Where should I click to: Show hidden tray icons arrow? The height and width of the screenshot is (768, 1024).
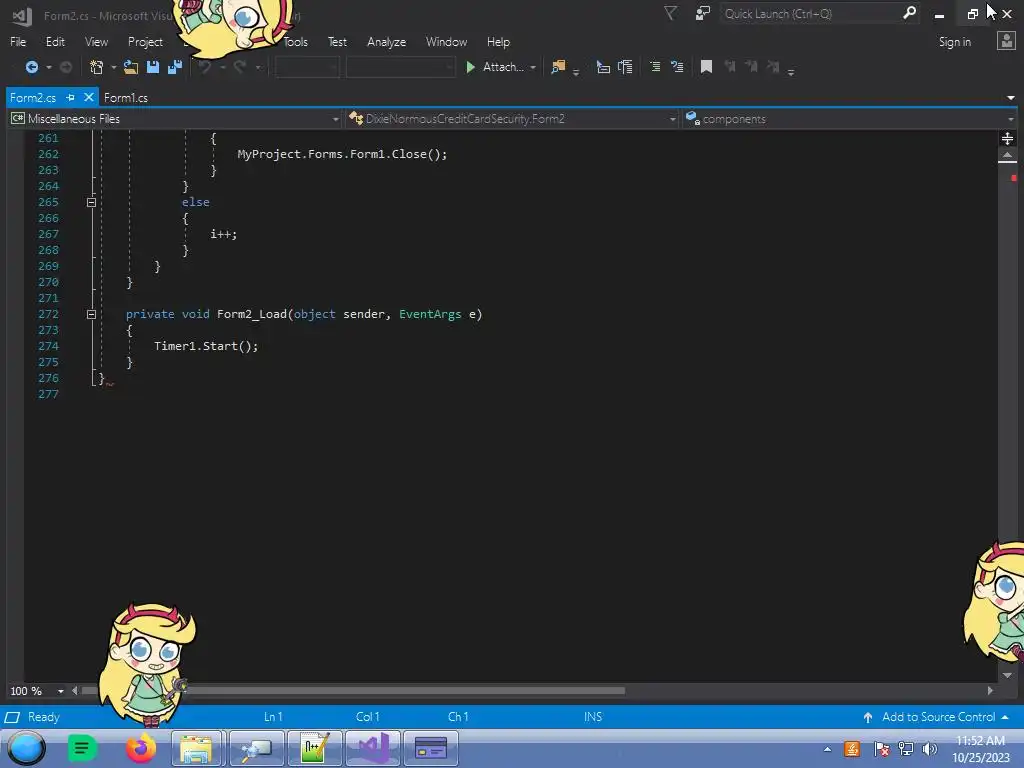tap(827, 750)
